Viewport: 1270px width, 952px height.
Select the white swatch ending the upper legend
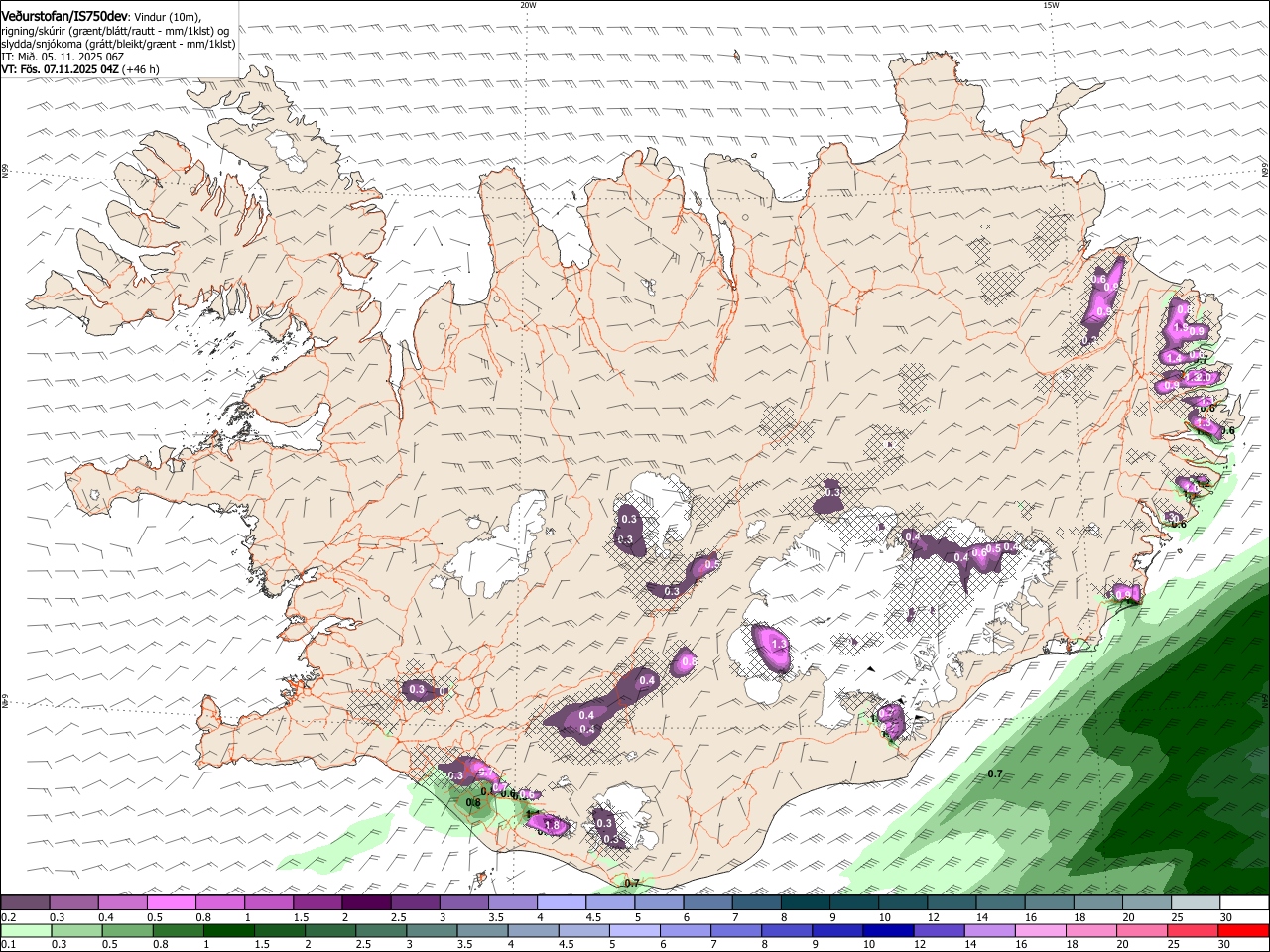(x=1243, y=902)
